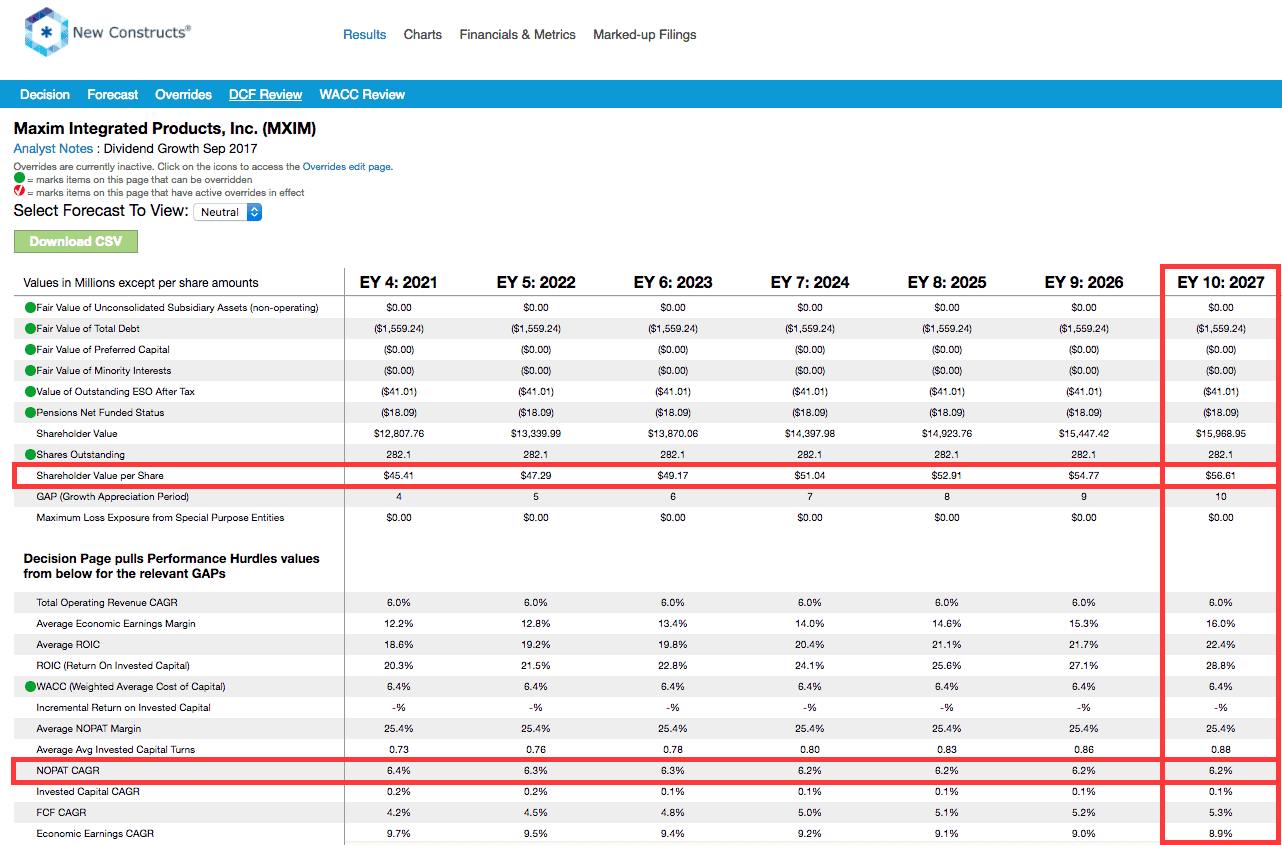The image size is (1282, 845).
Task: Open Marked-up Filings tab
Action: point(645,34)
